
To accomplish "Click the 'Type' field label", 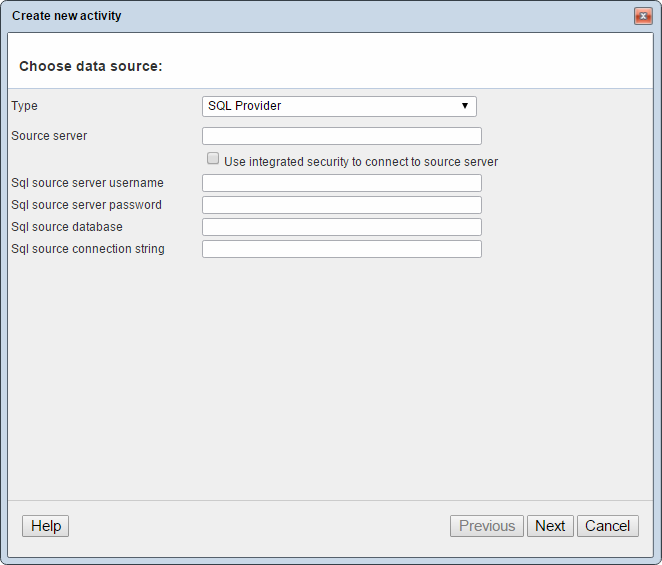I will click(x=24, y=106).
